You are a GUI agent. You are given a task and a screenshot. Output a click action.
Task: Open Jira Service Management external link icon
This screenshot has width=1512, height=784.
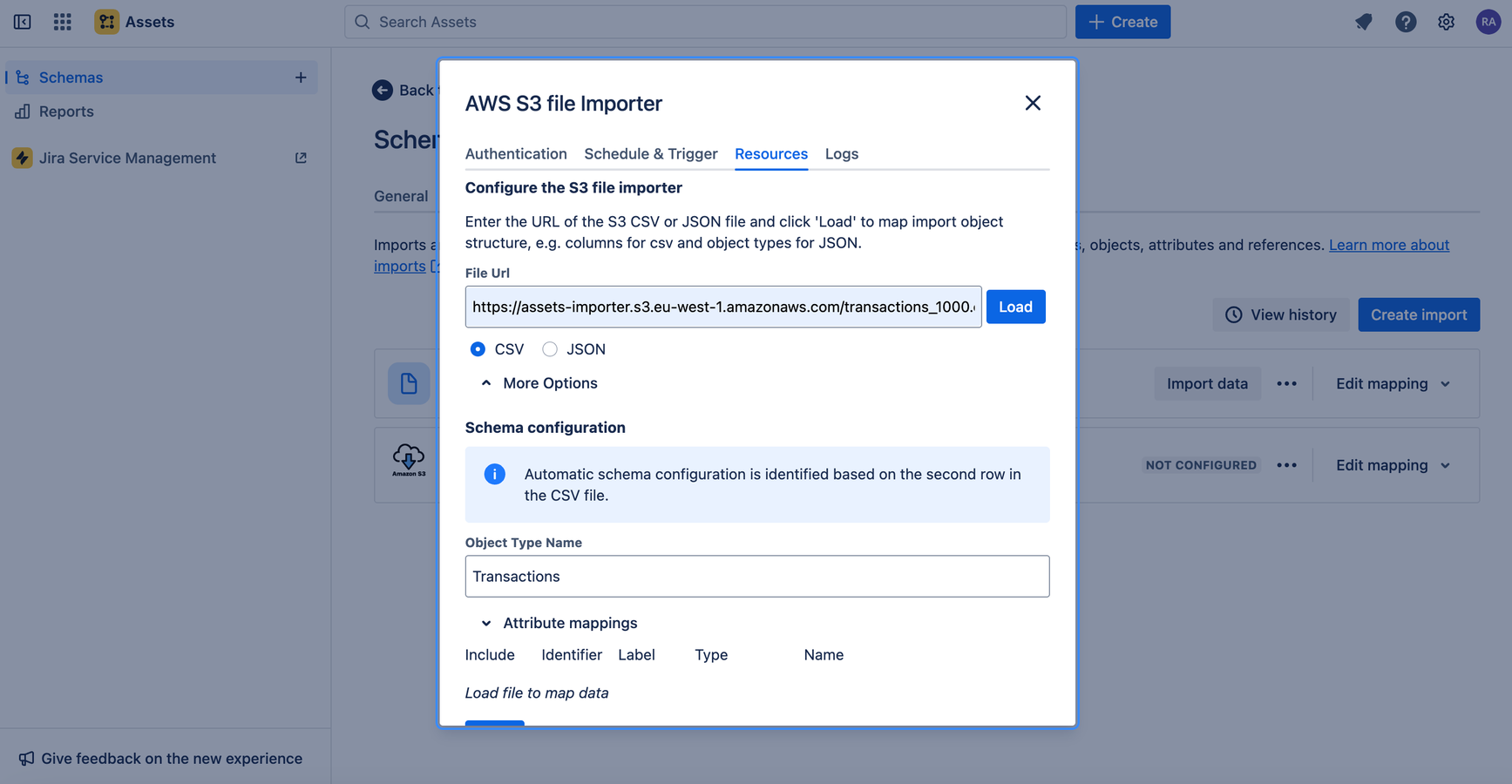(301, 158)
